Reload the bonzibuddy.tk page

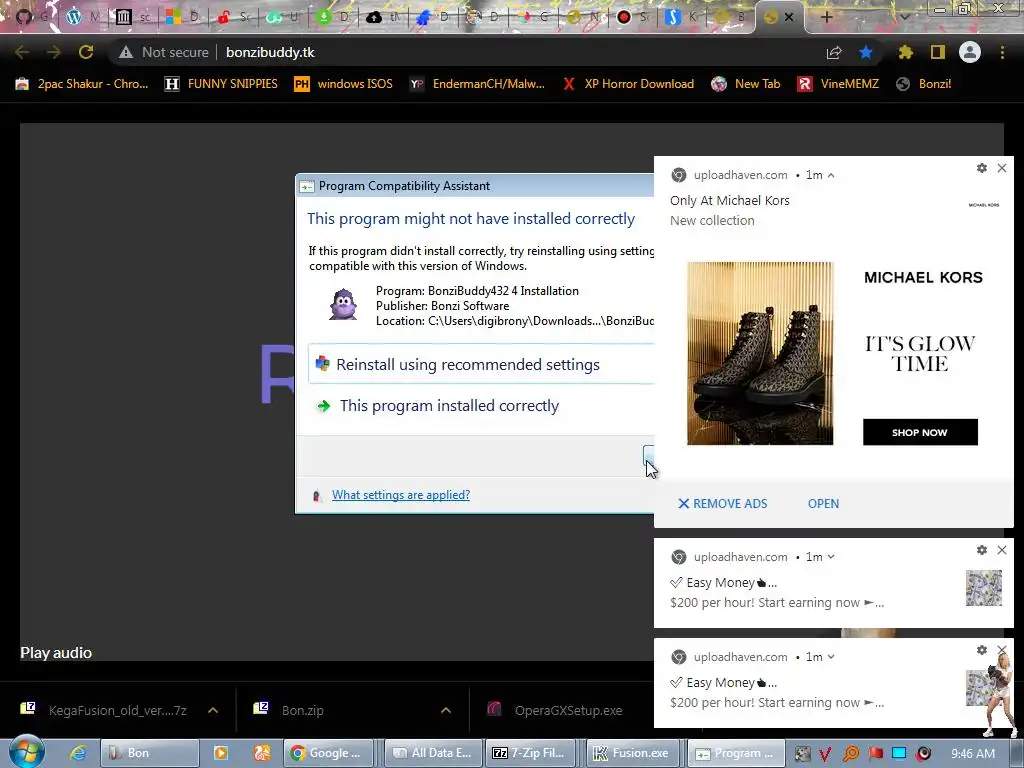[x=86, y=52]
